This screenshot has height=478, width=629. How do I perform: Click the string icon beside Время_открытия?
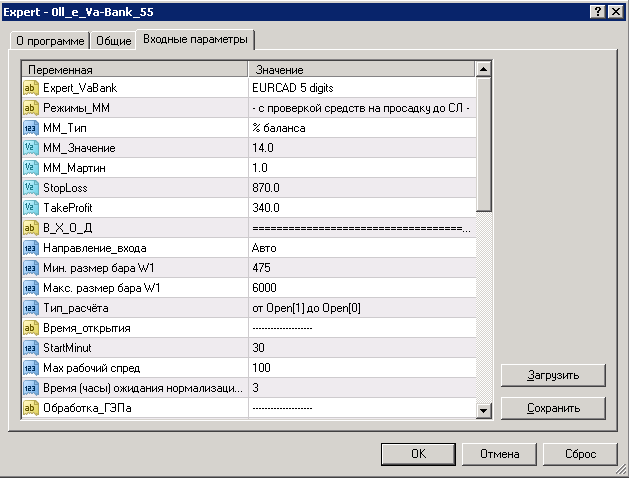(31, 328)
